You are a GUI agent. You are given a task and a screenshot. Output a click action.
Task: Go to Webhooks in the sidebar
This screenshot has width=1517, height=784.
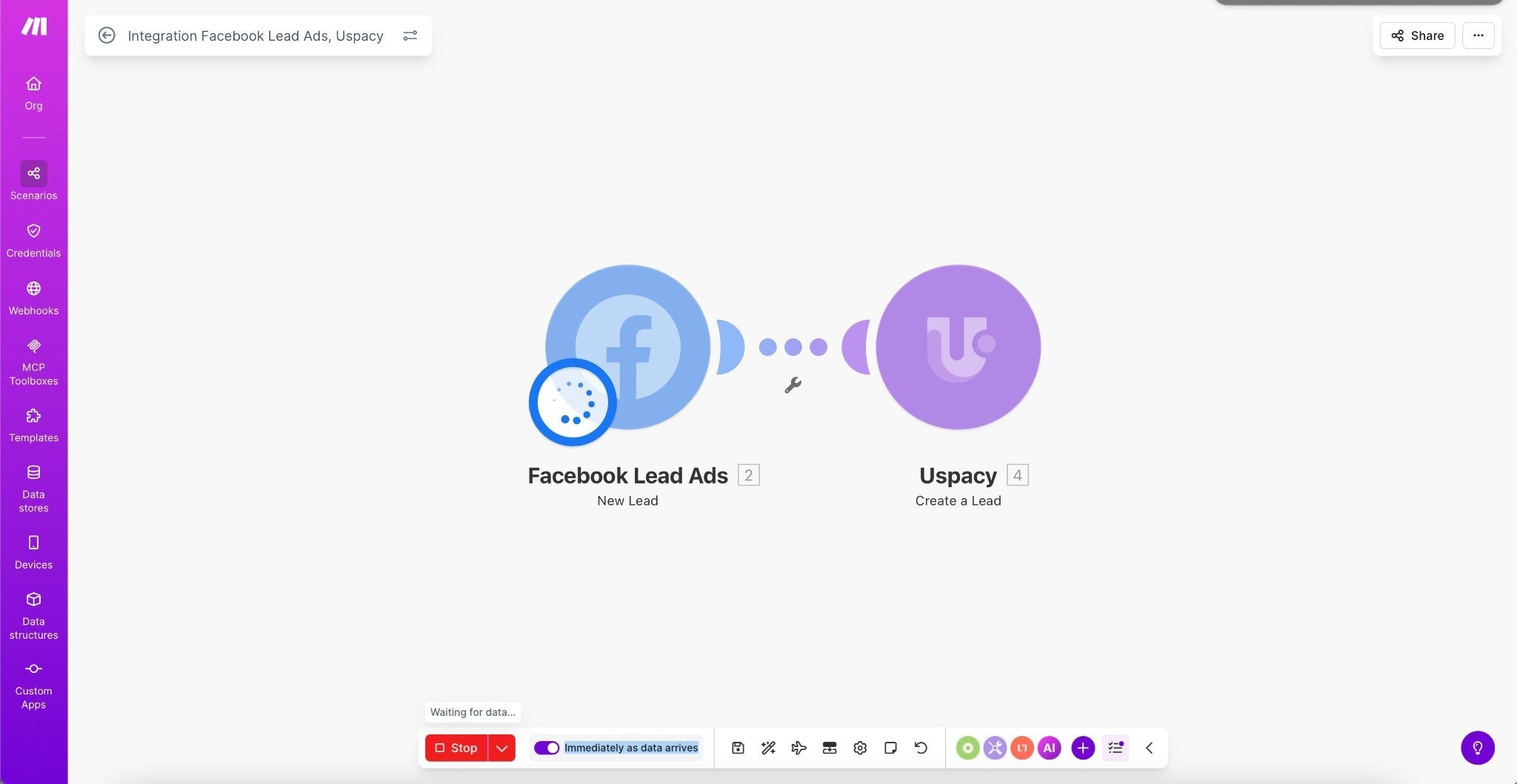33,298
